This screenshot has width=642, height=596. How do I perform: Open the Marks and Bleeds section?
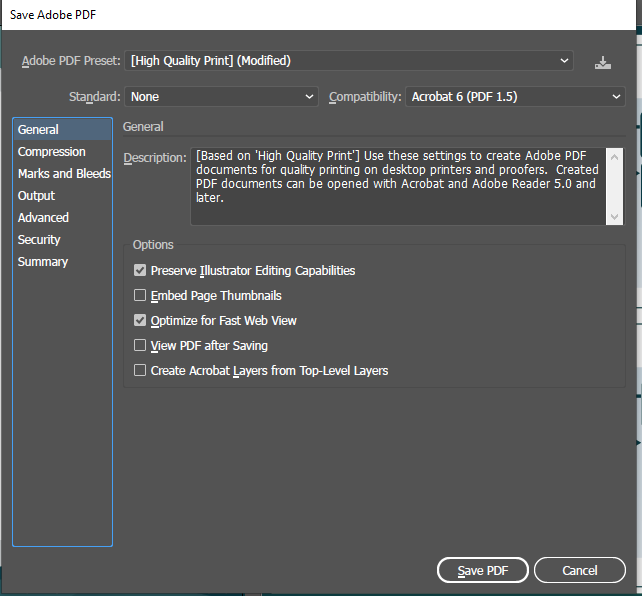[x=62, y=174]
